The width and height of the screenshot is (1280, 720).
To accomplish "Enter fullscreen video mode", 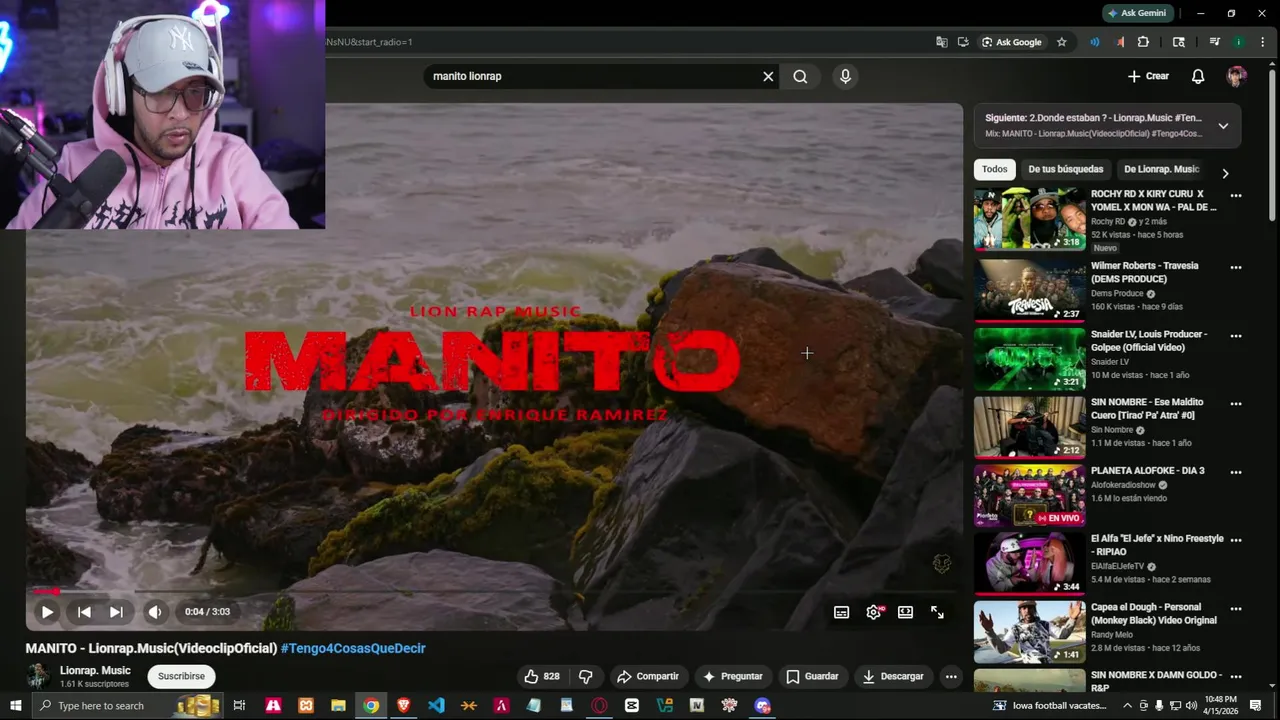I will 938,612.
